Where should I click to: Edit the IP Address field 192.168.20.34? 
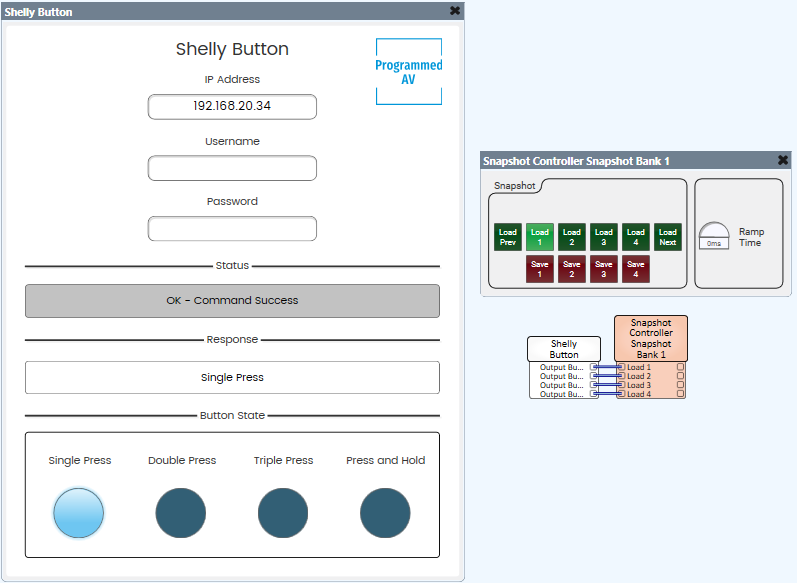click(x=232, y=107)
